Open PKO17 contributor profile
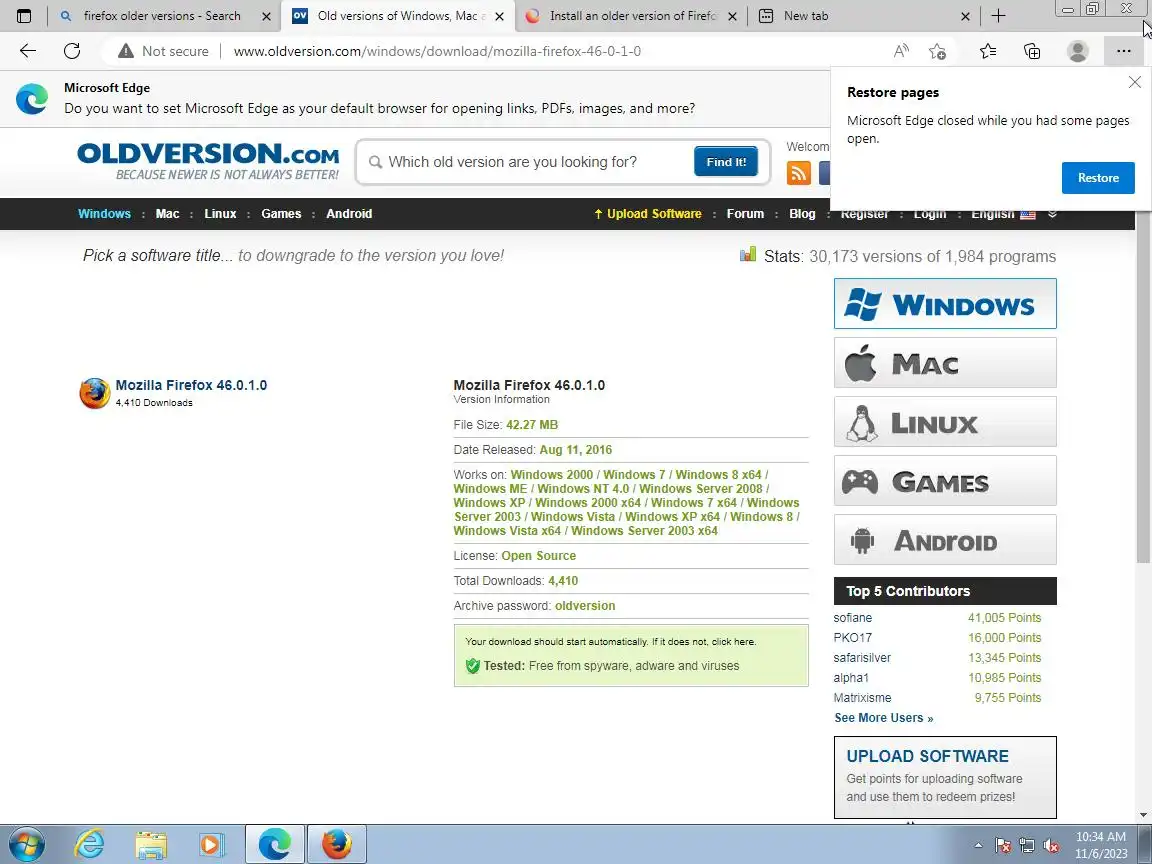The height and width of the screenshot is (864, 1152). click(x=852, y=638)
